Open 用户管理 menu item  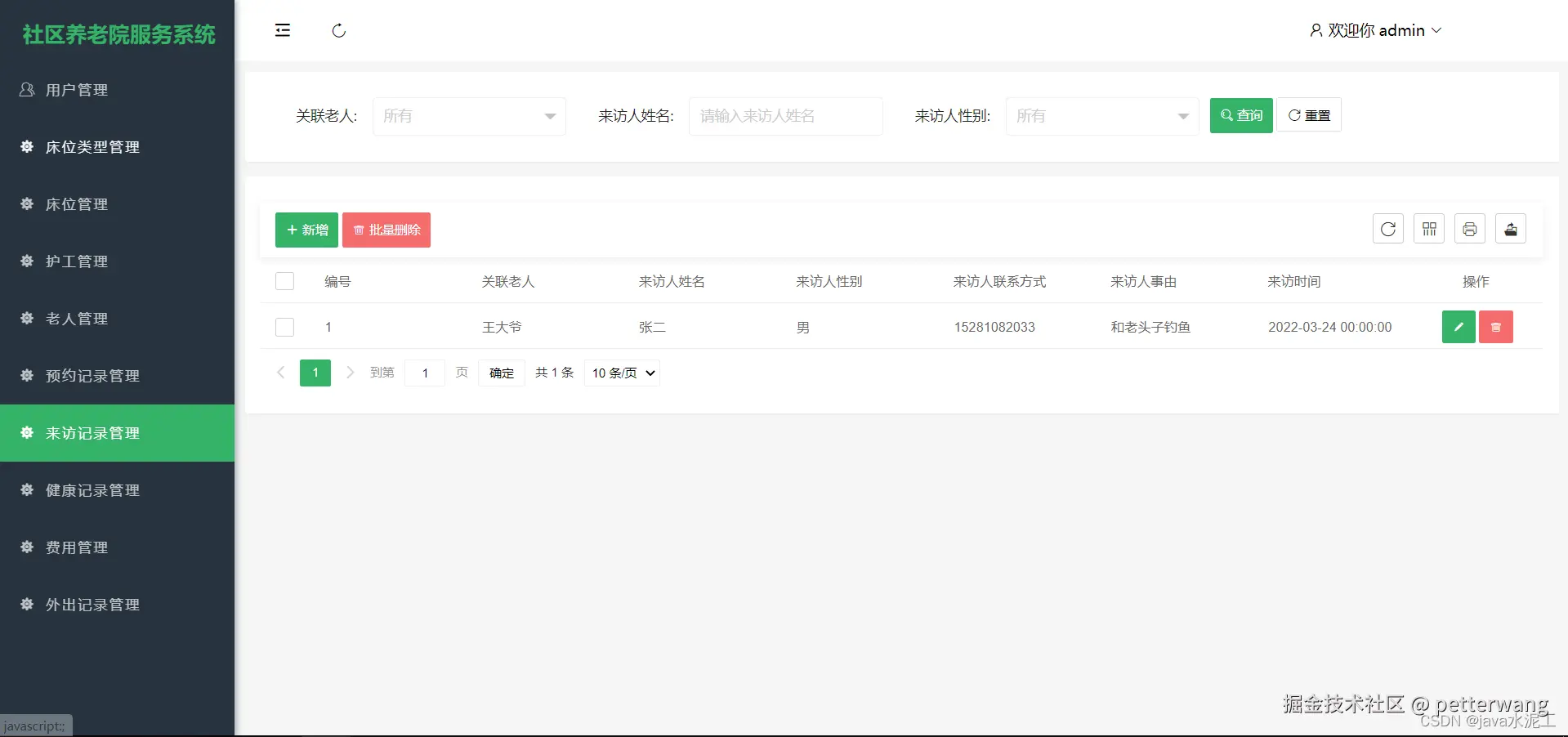(117, 90)
